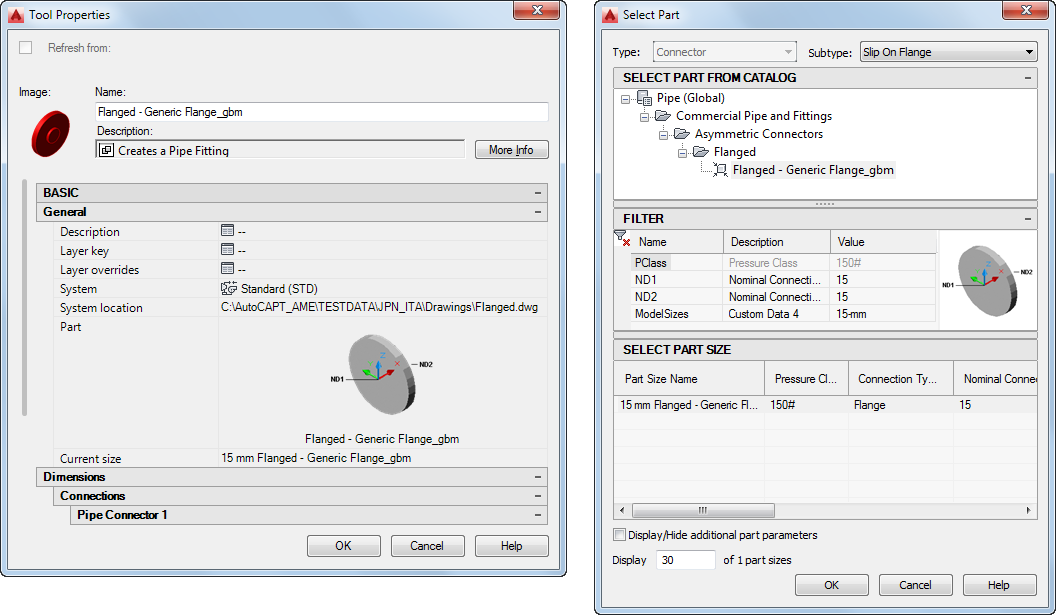Click OK in the Select Part dialog
The image size is (1056, 615).
(832, 585)
